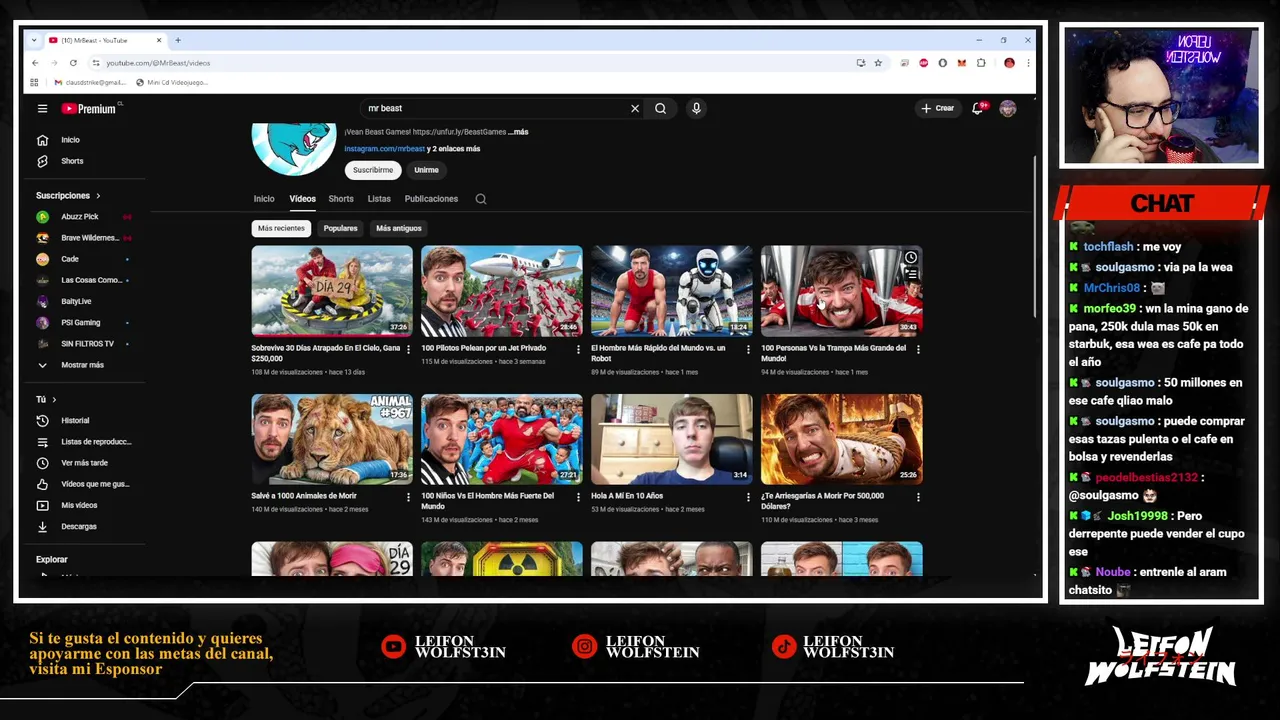Click the magnifier search button

(660, 108)
